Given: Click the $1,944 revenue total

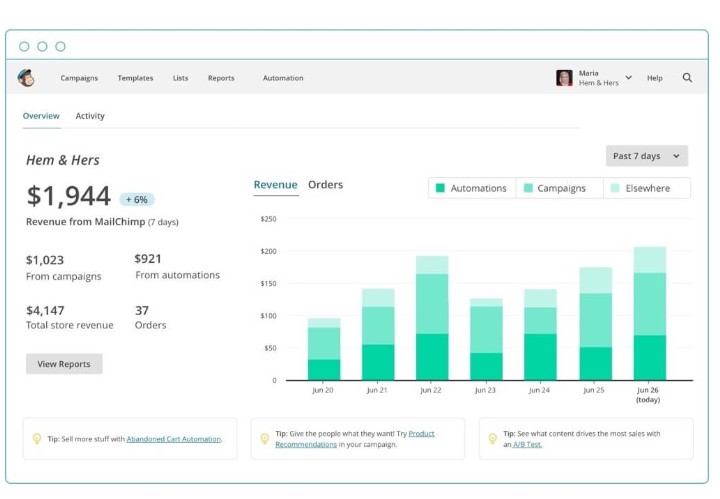Looking at the screenshot, I should pos(68,196).
